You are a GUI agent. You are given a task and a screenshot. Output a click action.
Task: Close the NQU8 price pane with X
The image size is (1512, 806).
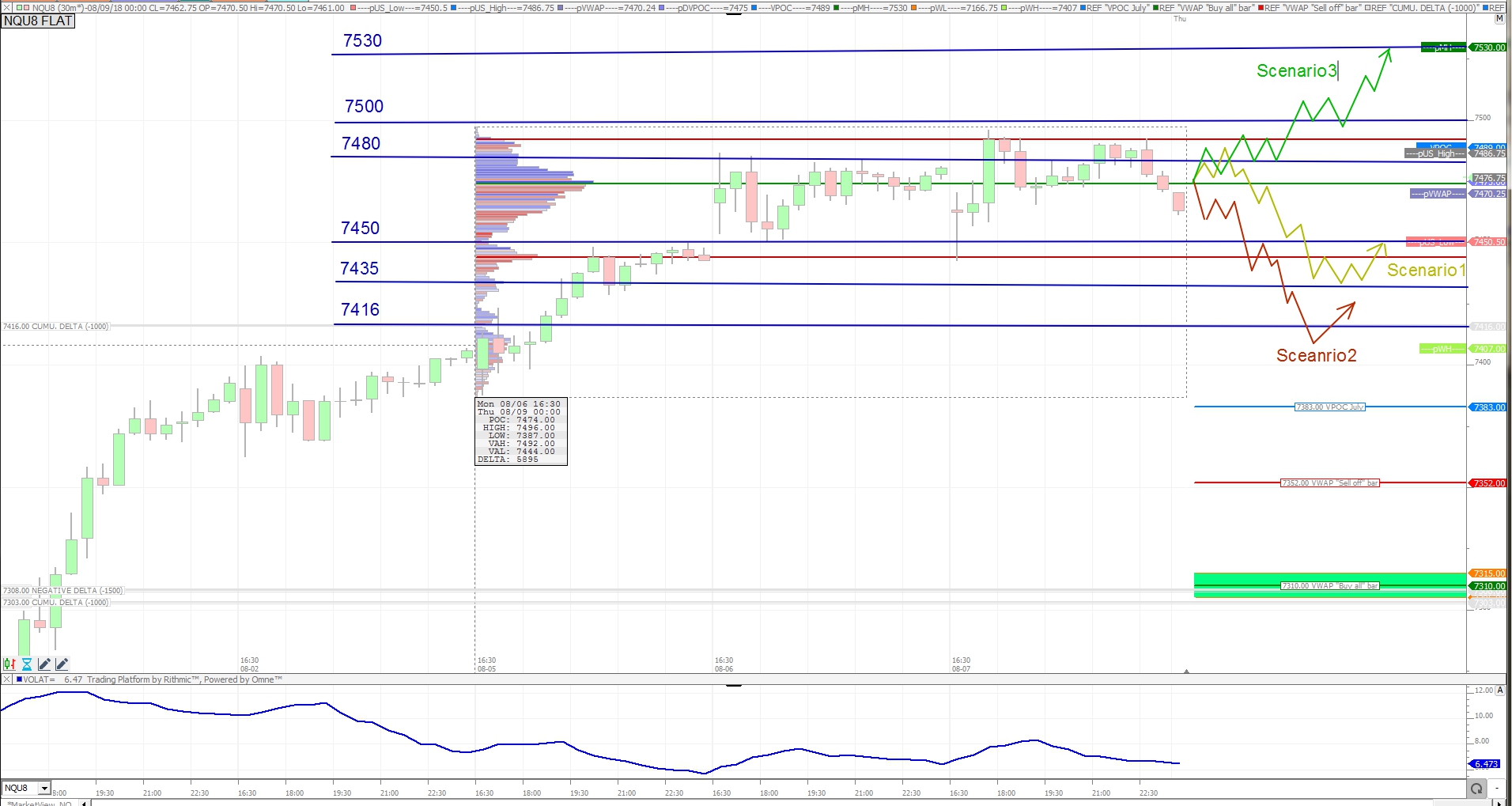point(6,8)
